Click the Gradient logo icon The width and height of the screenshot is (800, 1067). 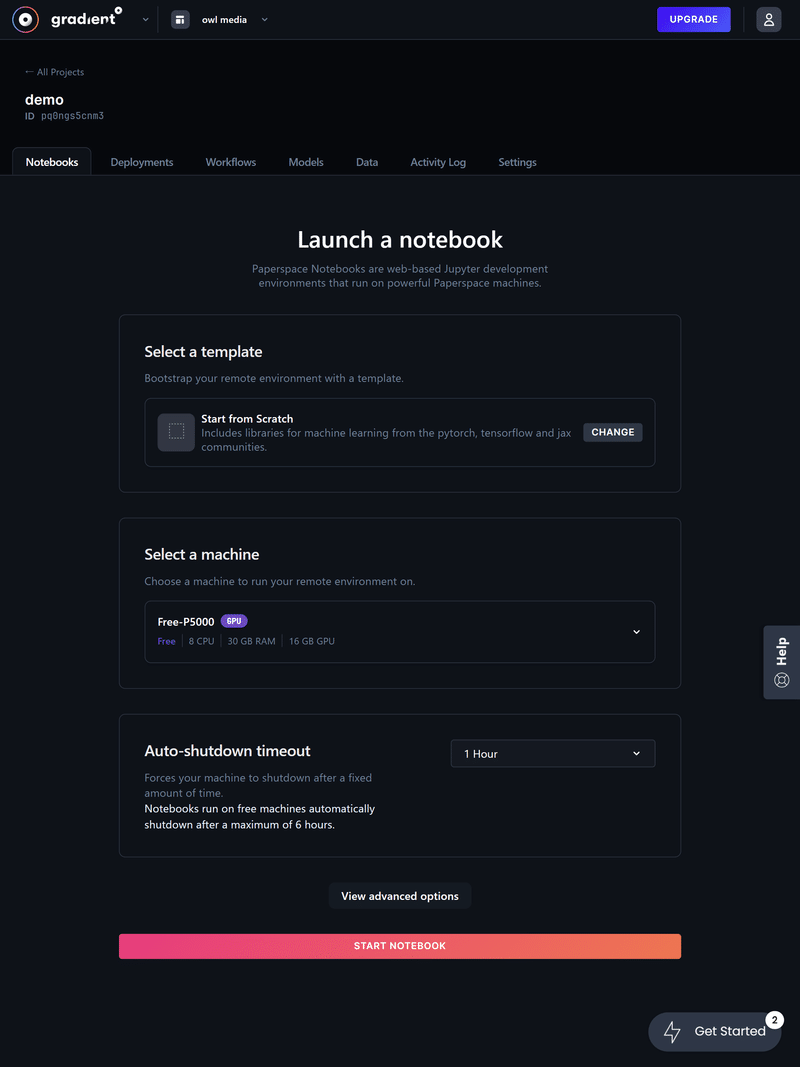click(x=25, y=20)
